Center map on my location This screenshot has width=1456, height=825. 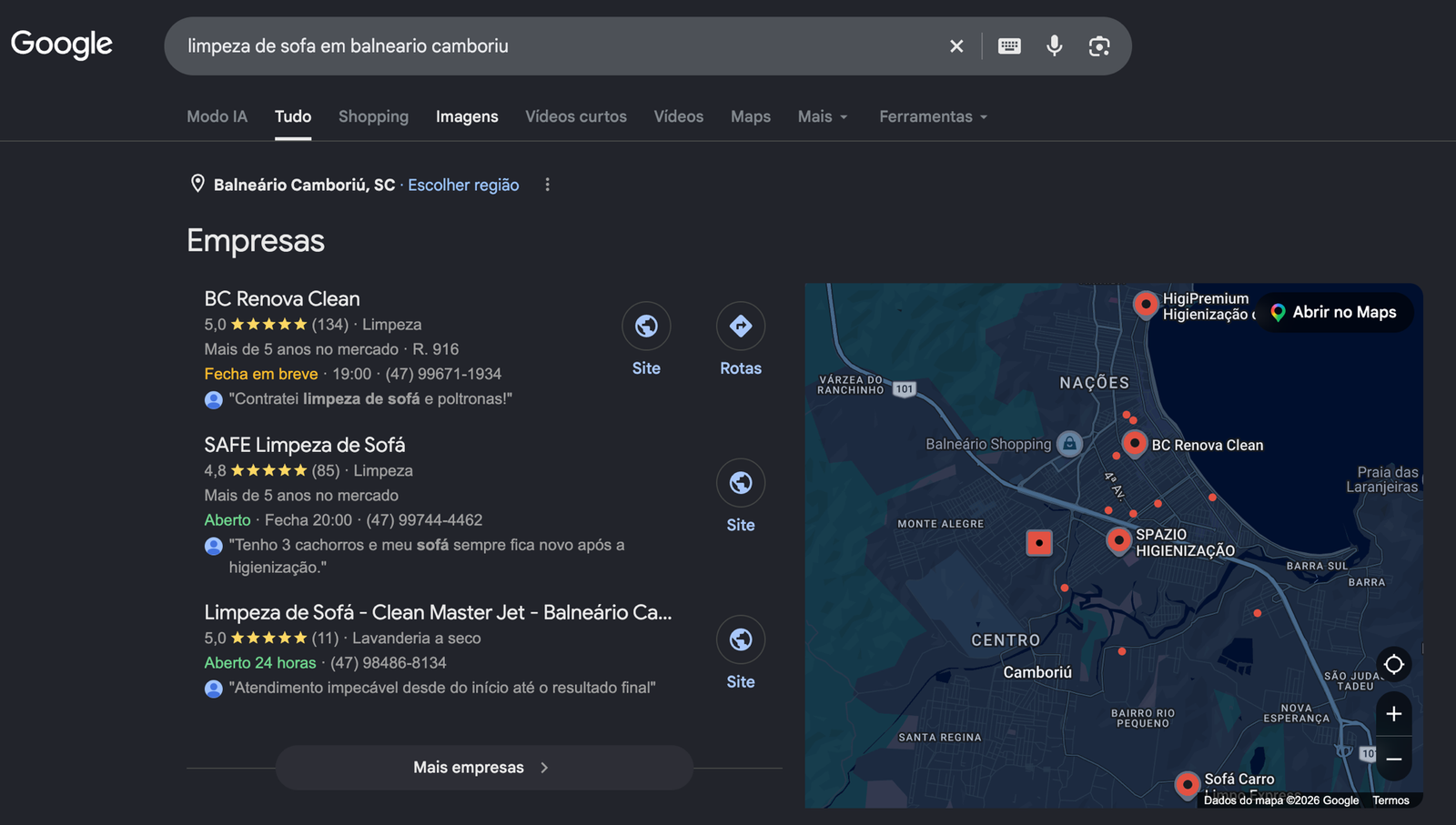point(1394,665)
